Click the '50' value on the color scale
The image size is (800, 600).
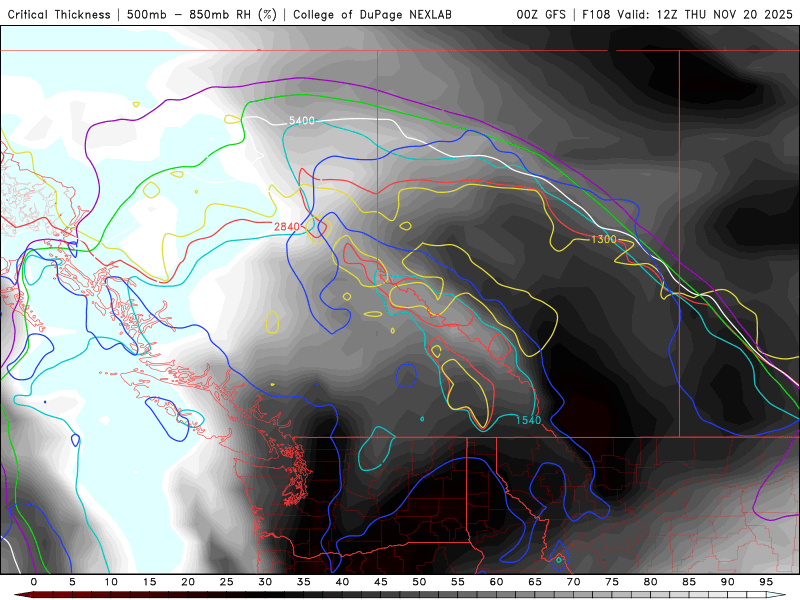pos(419,582)
